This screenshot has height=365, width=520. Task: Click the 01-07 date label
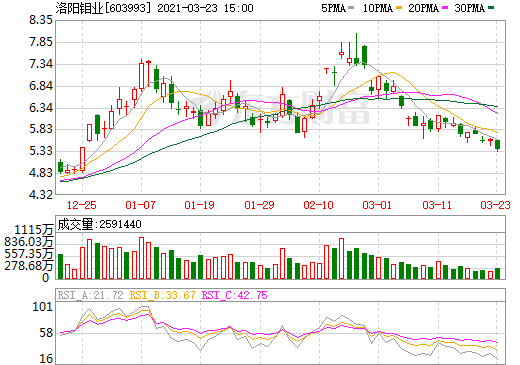(x=140, y=205)
